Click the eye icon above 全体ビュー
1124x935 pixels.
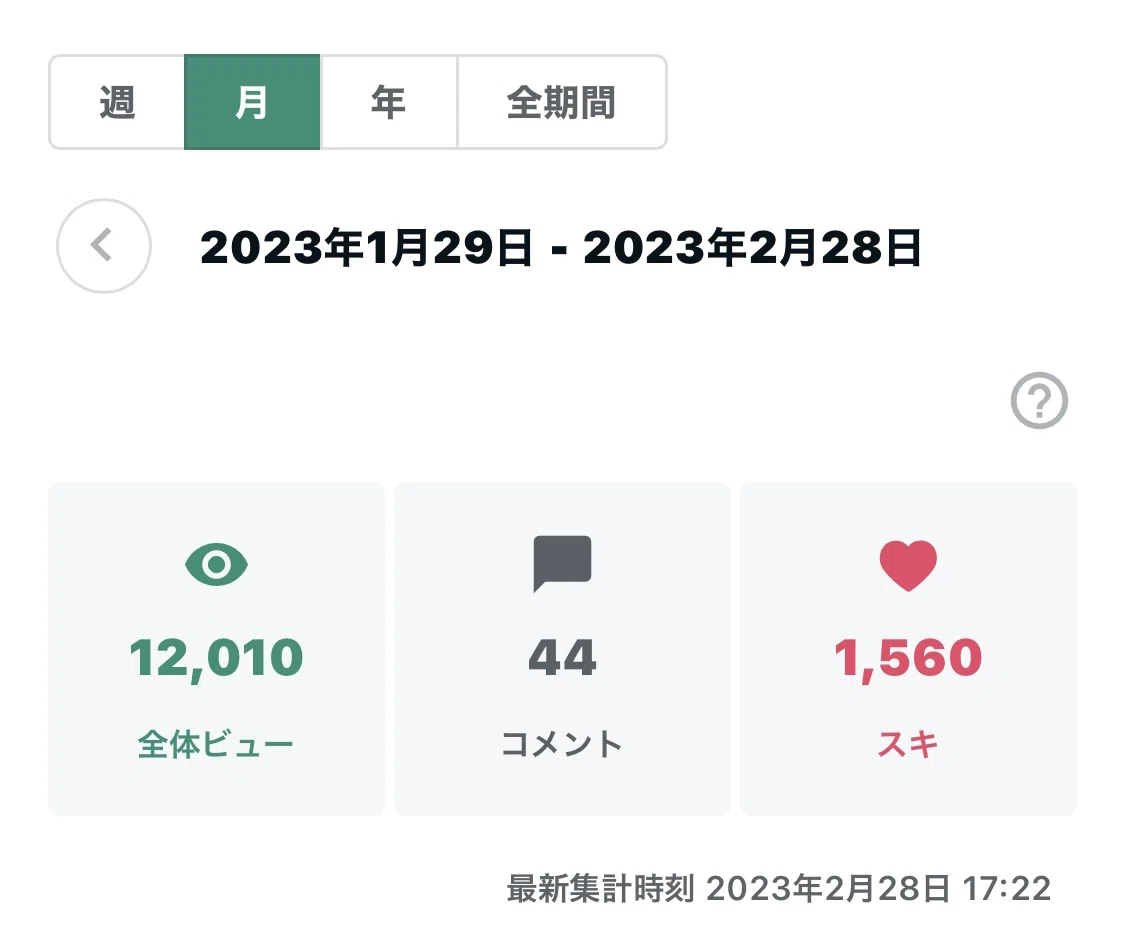pyautogui.click(x=216, y=564)
